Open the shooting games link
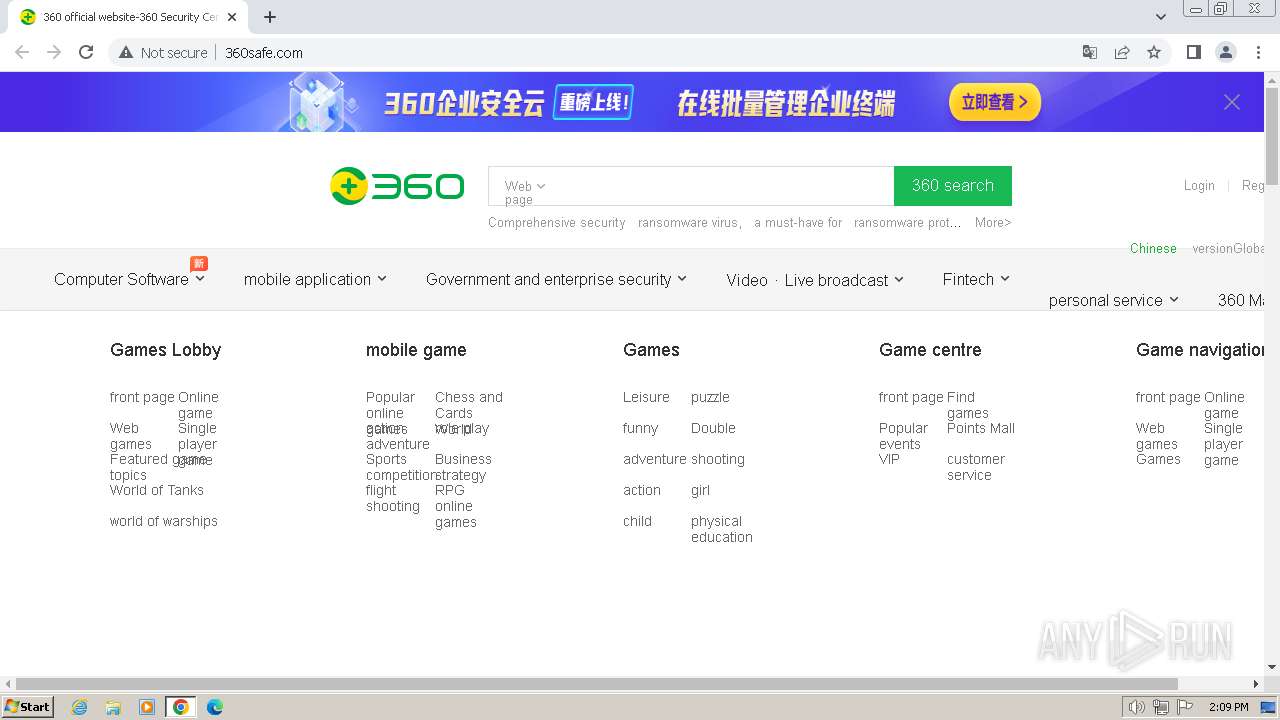This screenshot has height=720, width=1280. click(717, 459)
